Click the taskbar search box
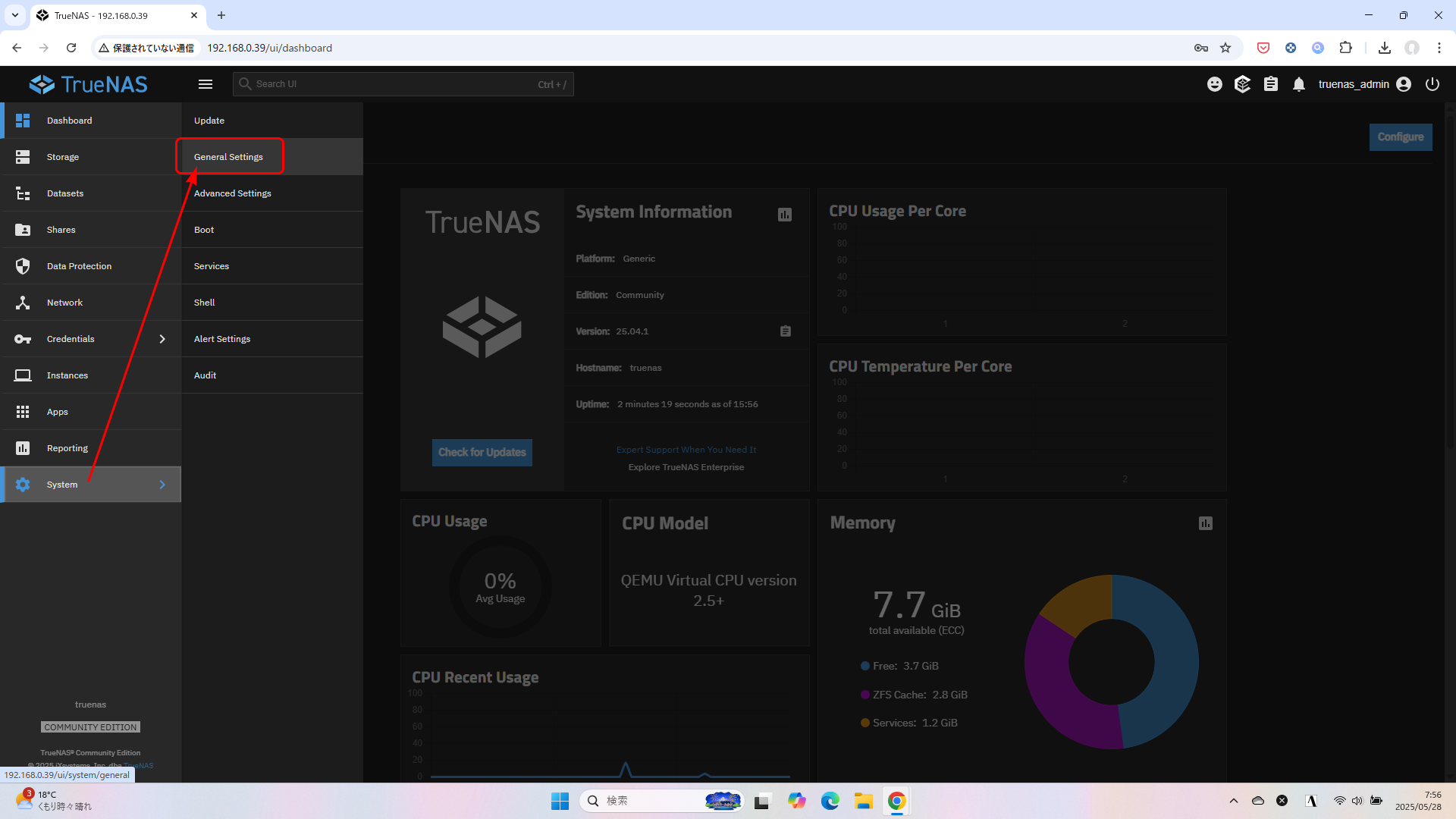1456x819 pixels. (x=661, y=801)
